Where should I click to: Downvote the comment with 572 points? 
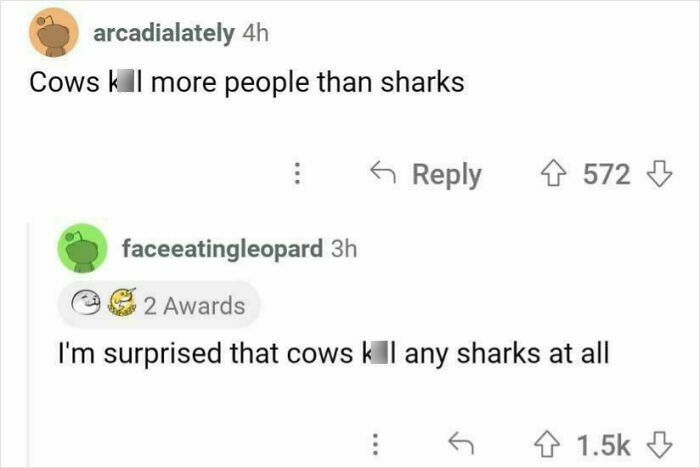[659, 174]
